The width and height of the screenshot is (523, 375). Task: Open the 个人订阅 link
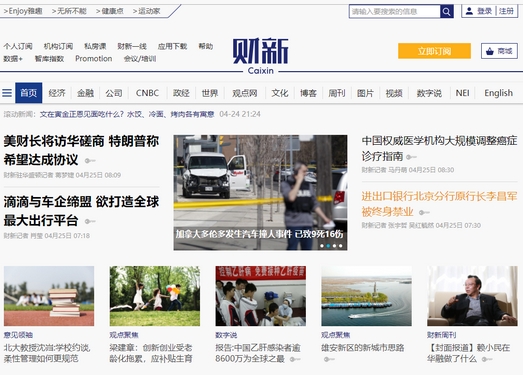(18, 46)
